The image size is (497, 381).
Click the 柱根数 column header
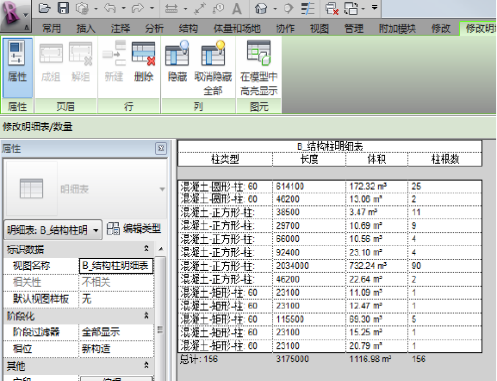point(445,159)
